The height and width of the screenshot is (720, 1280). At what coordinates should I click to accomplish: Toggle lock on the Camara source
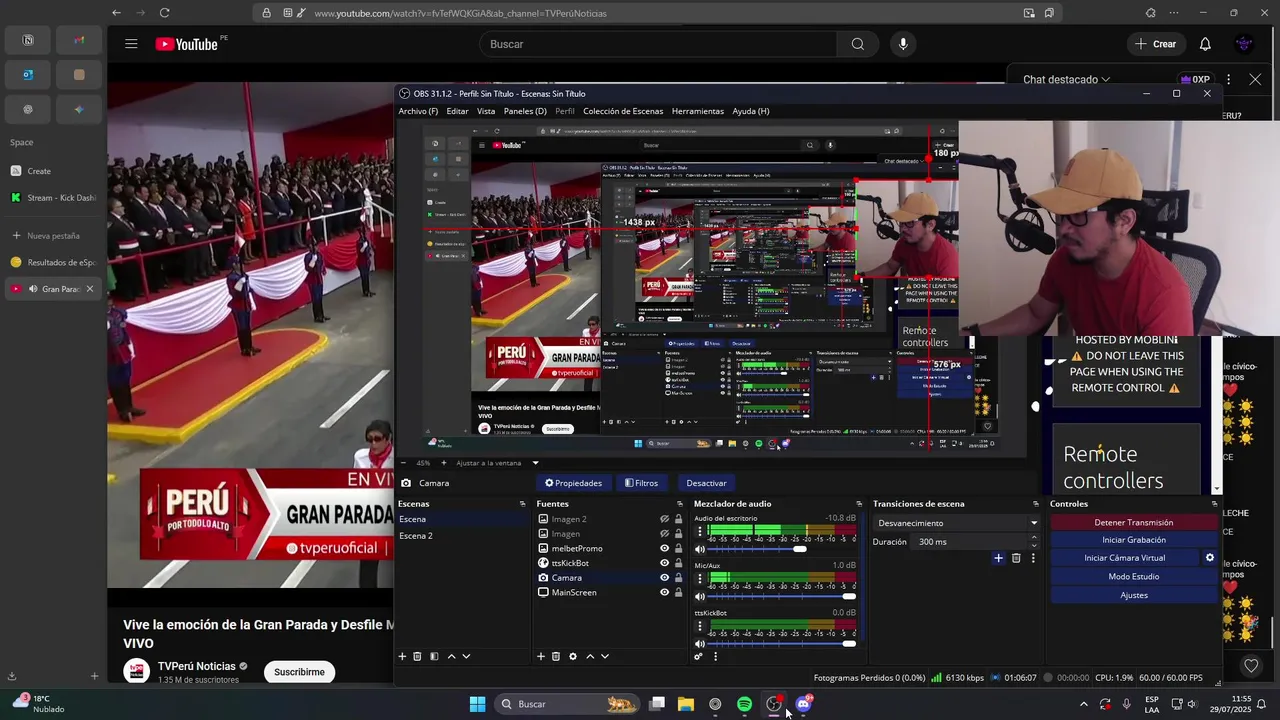(x=678, y=578)
